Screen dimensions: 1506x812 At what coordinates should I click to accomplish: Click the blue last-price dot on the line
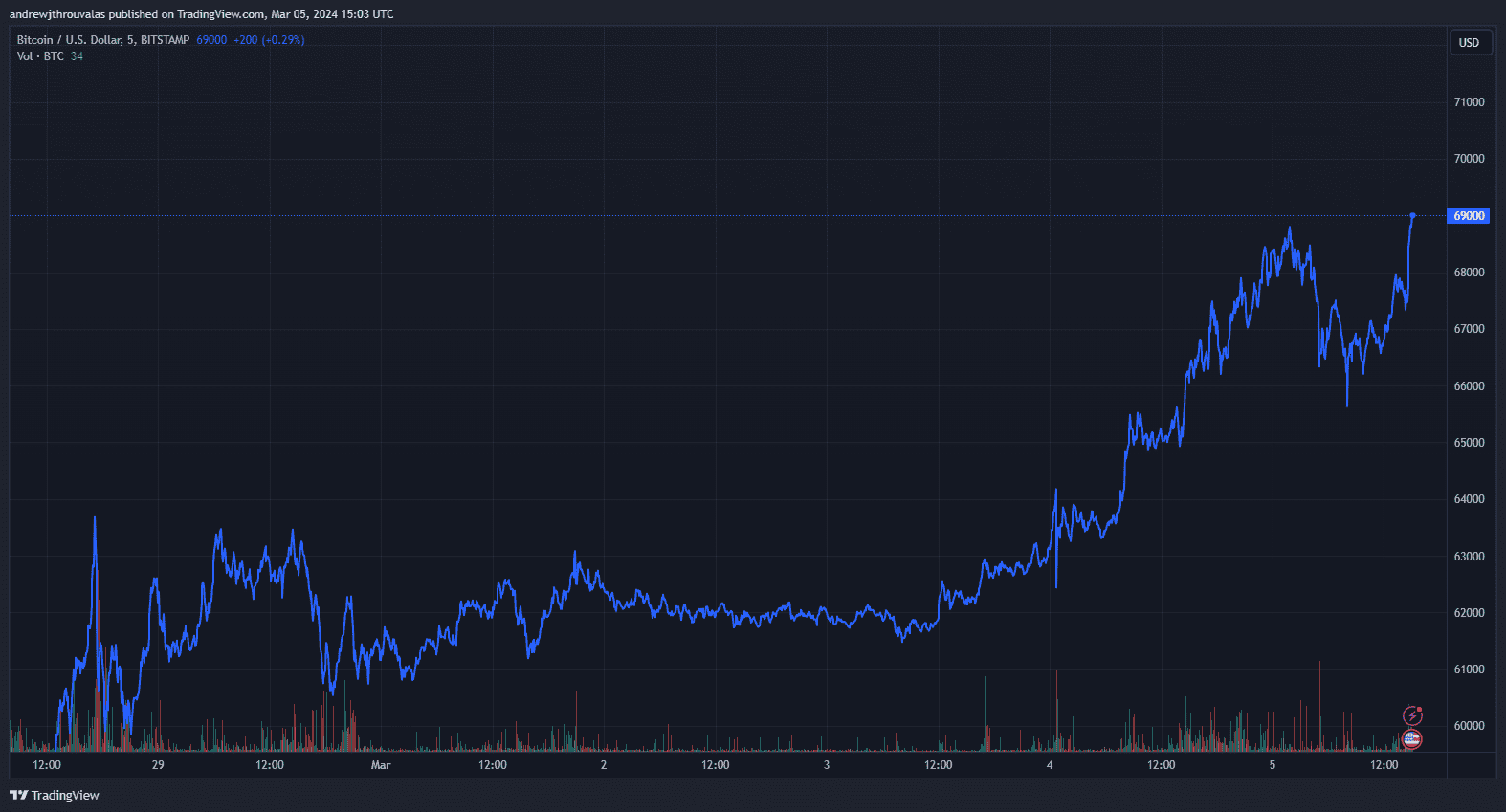tap(1412, 216)
